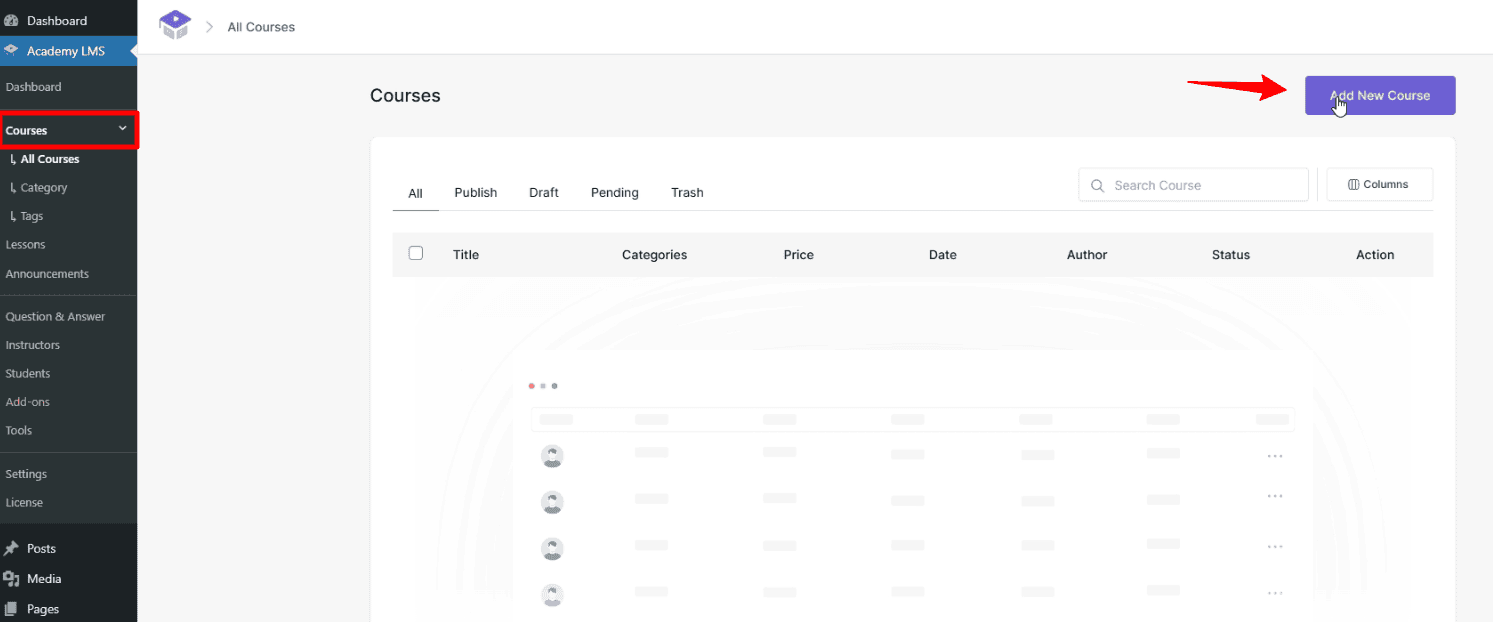Click All Courses breadcrumb text
This screenshot has height=622, width=1493.
[261, 27]
